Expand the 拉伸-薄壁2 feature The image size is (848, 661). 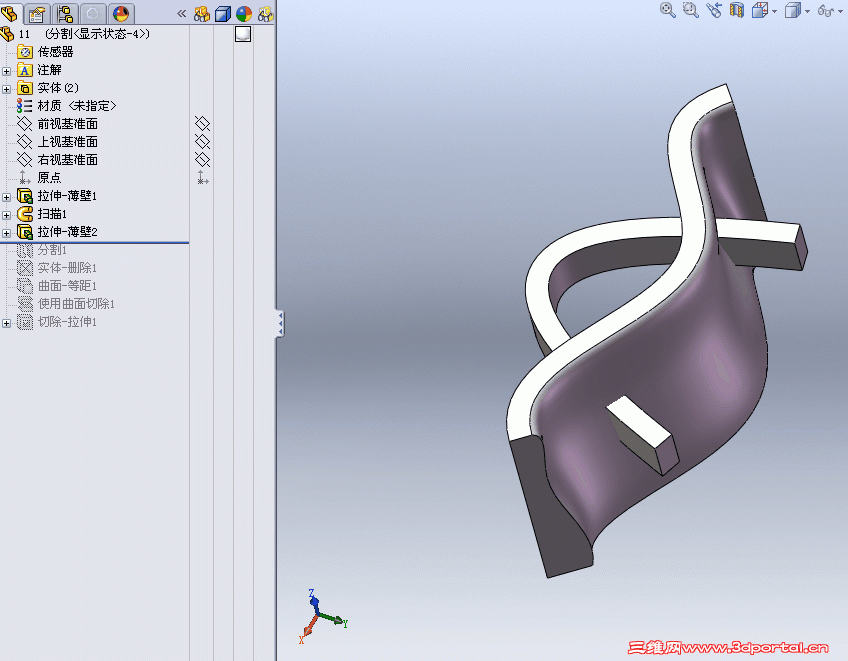tap(6, 233)
